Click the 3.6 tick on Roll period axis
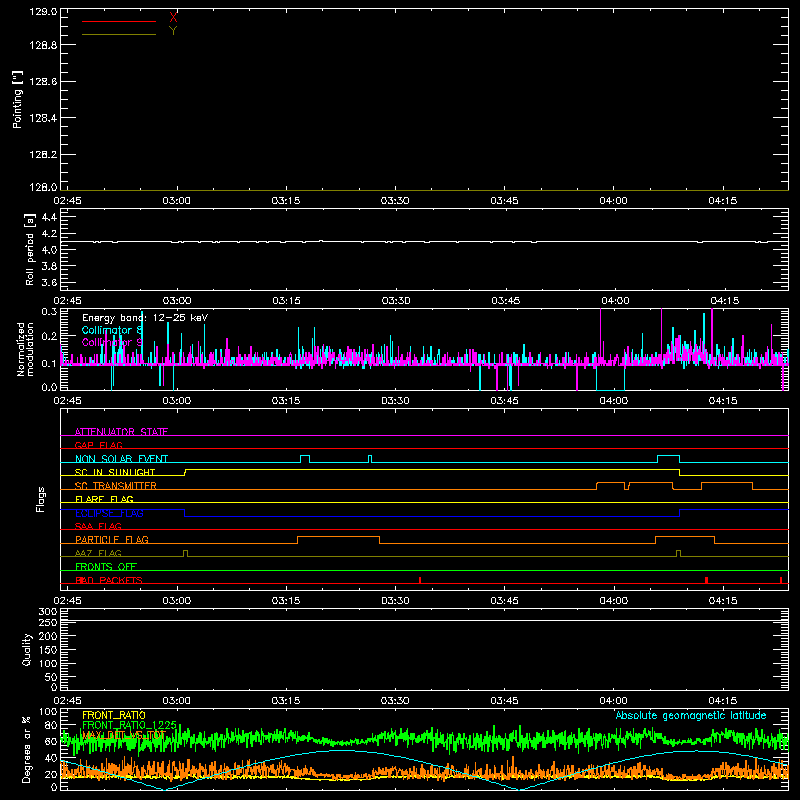This screenshot has height=800, width=800. [49, 282]
